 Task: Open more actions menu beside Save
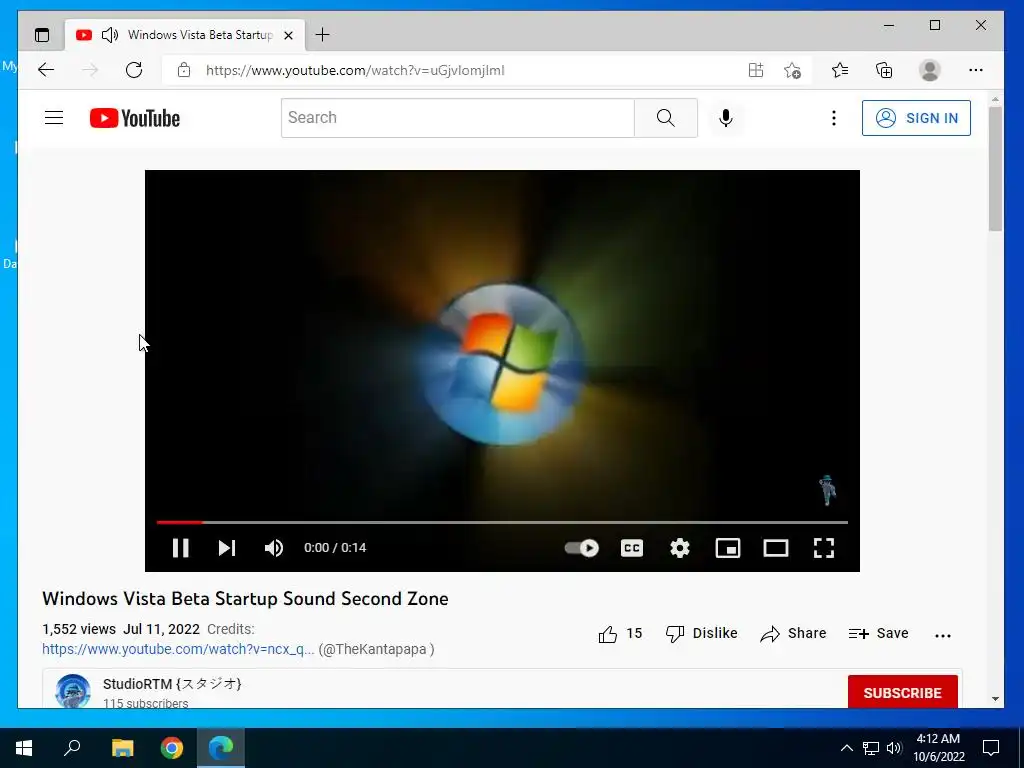[x=942, y=635]
